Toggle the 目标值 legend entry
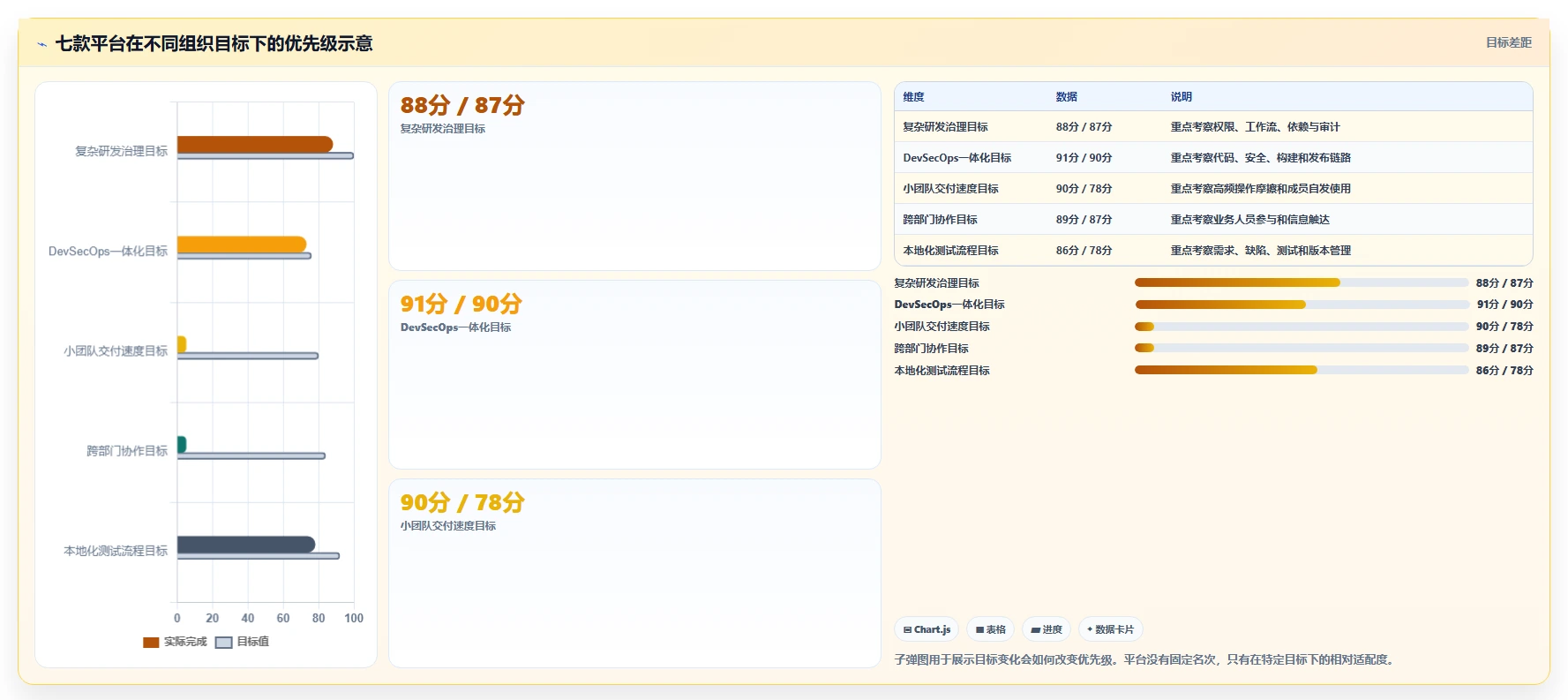The image size is (1568, 700). point(243,642)
